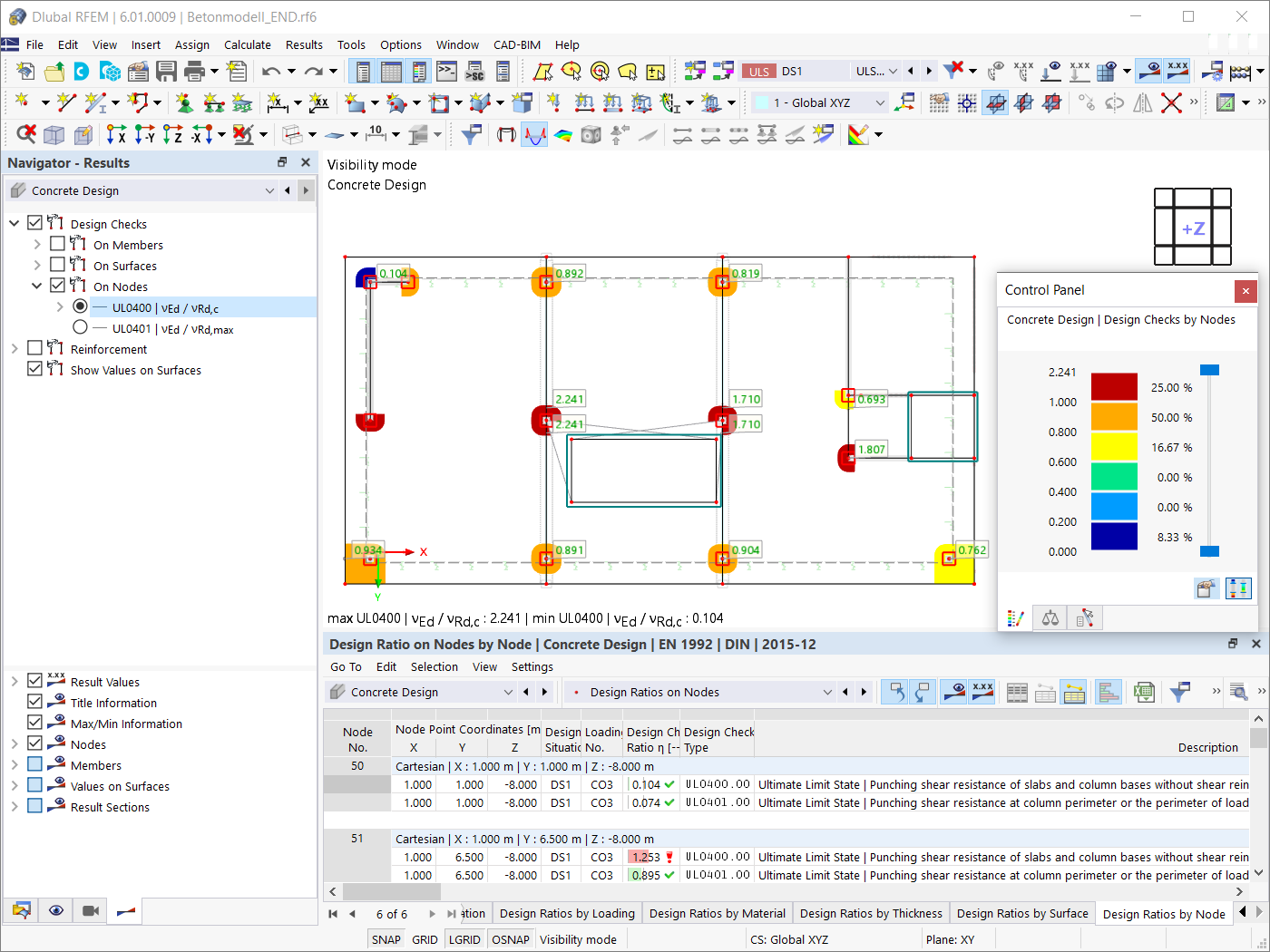This screenshot has height=952, width=1270.
Task: Click Go To in table menu
Action: 346,666
